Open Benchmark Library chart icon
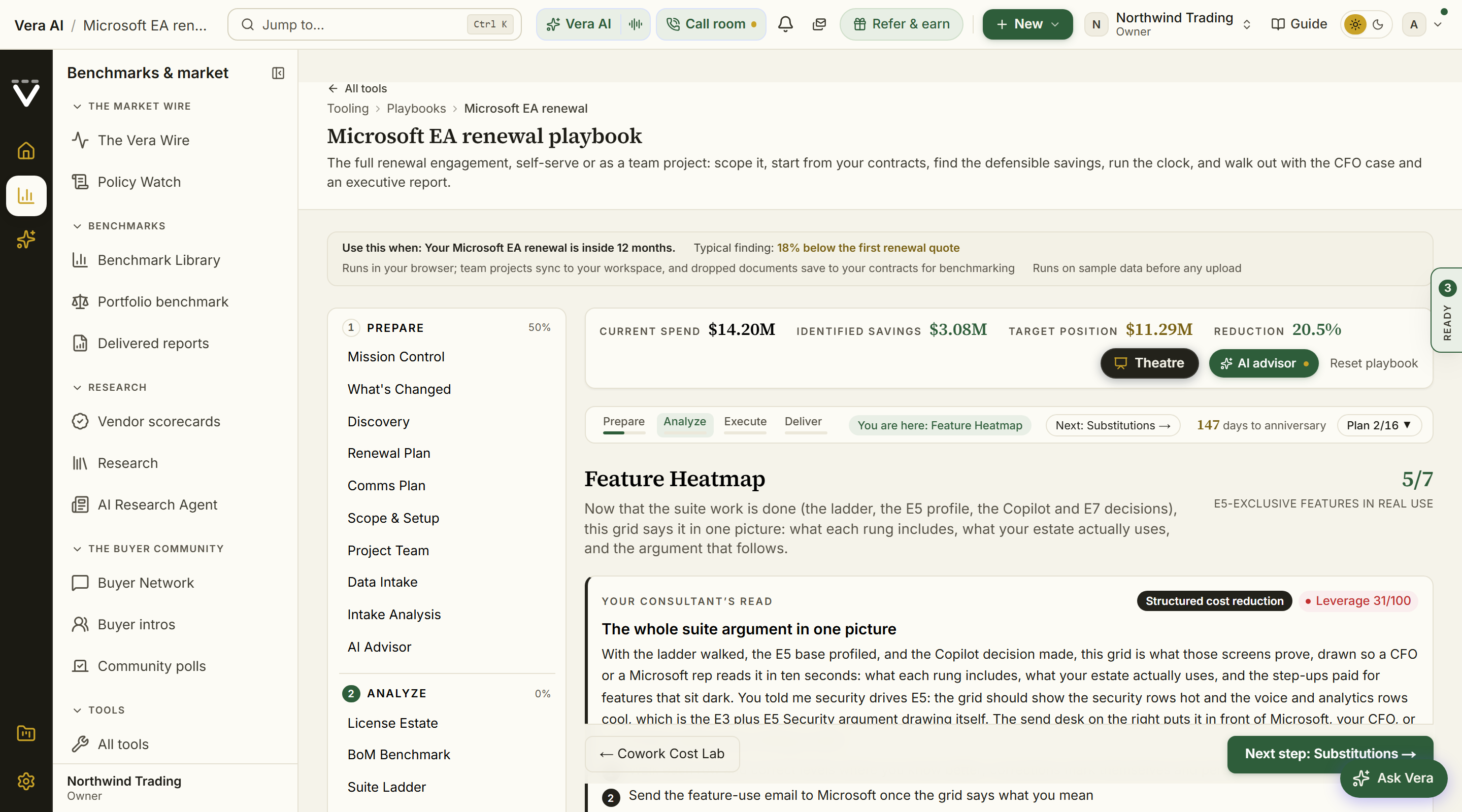 click(80, 260)
